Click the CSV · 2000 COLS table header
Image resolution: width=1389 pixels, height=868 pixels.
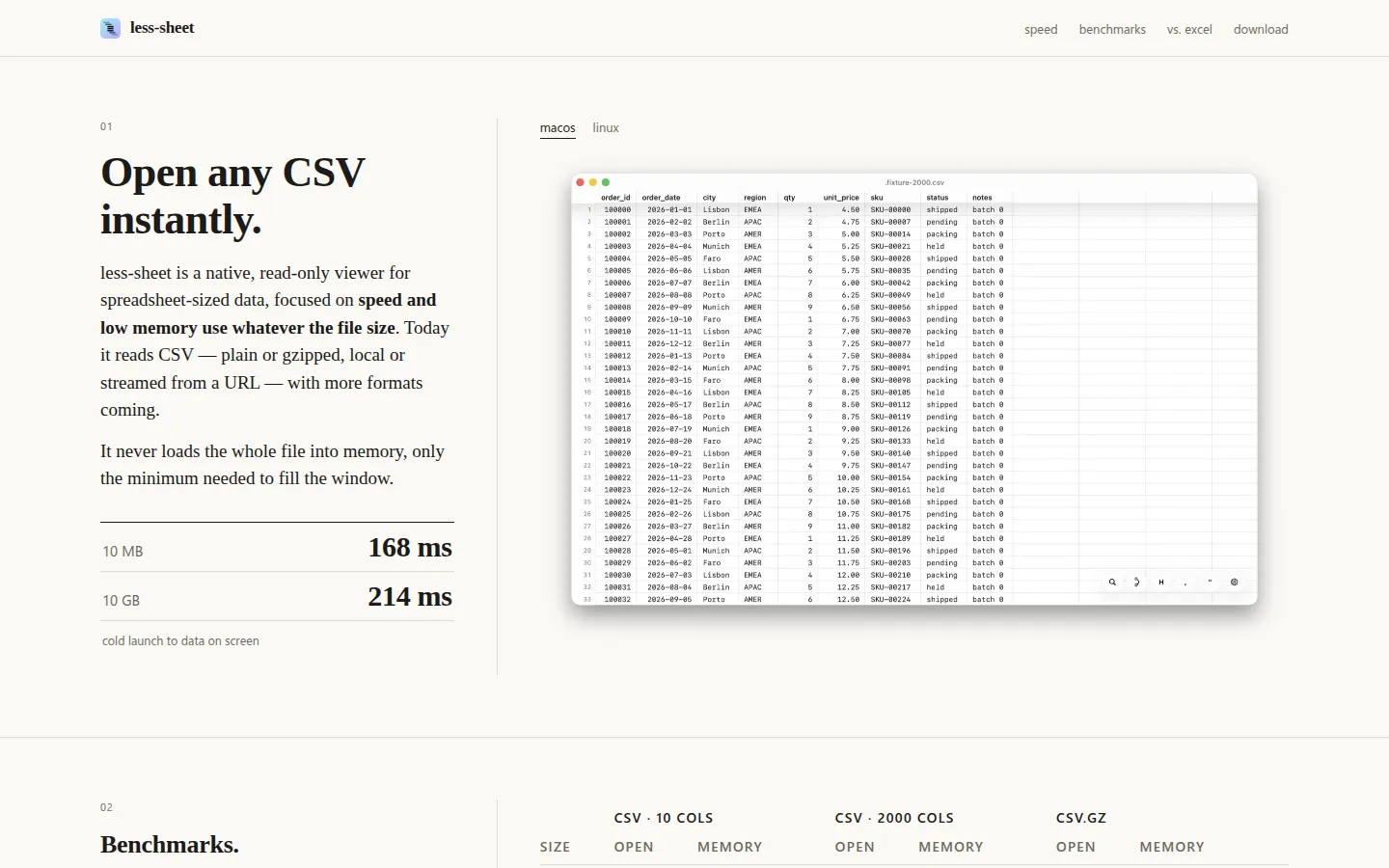[x=894, y=818]
